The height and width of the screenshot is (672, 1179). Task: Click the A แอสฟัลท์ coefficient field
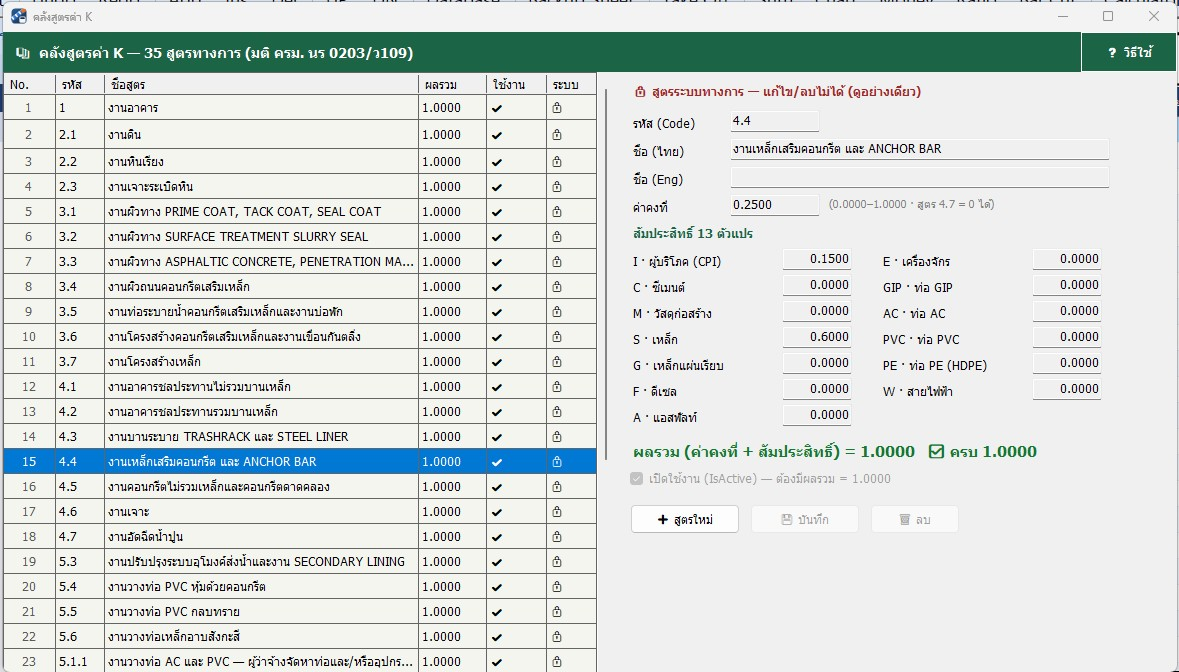coord(817,416)
